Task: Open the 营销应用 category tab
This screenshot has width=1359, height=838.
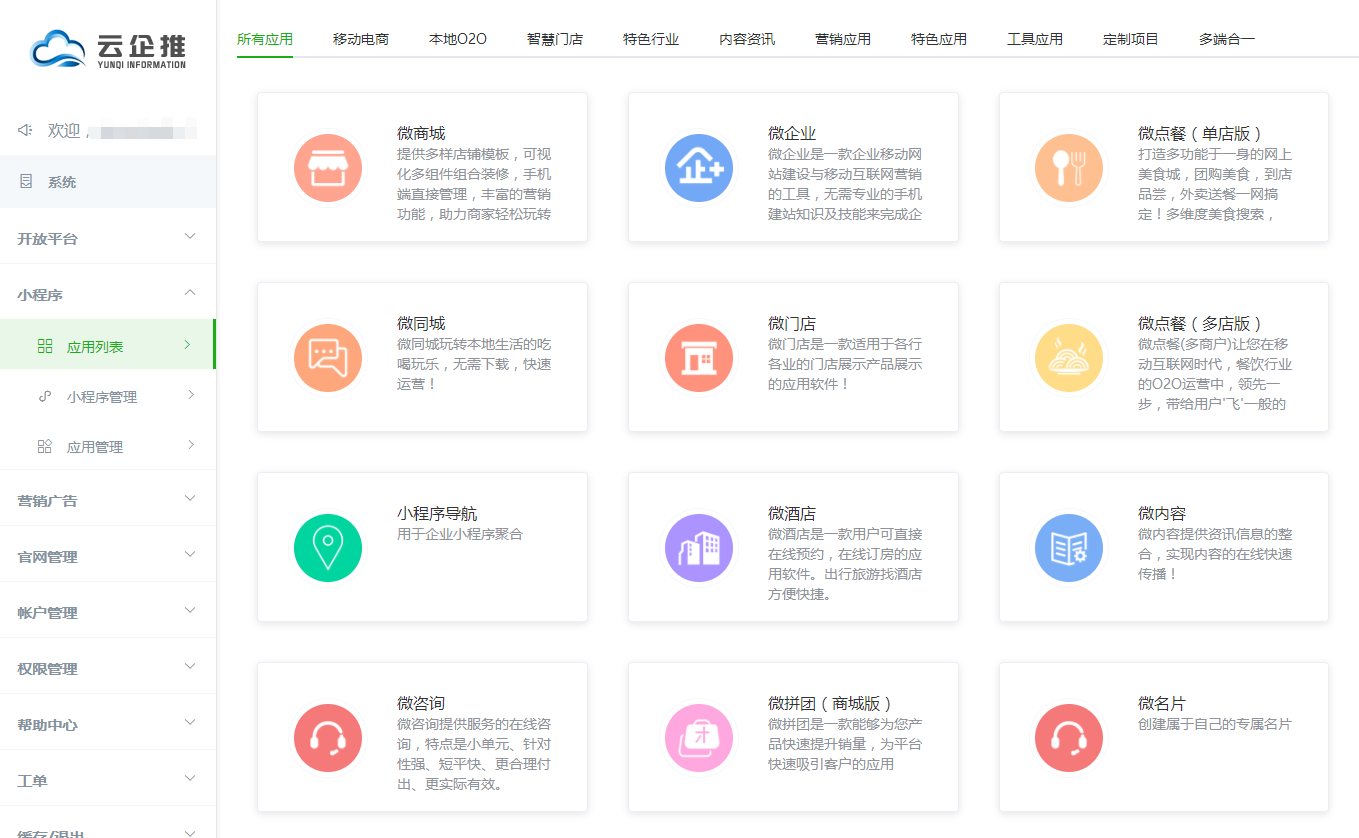Action: point(842,40)
